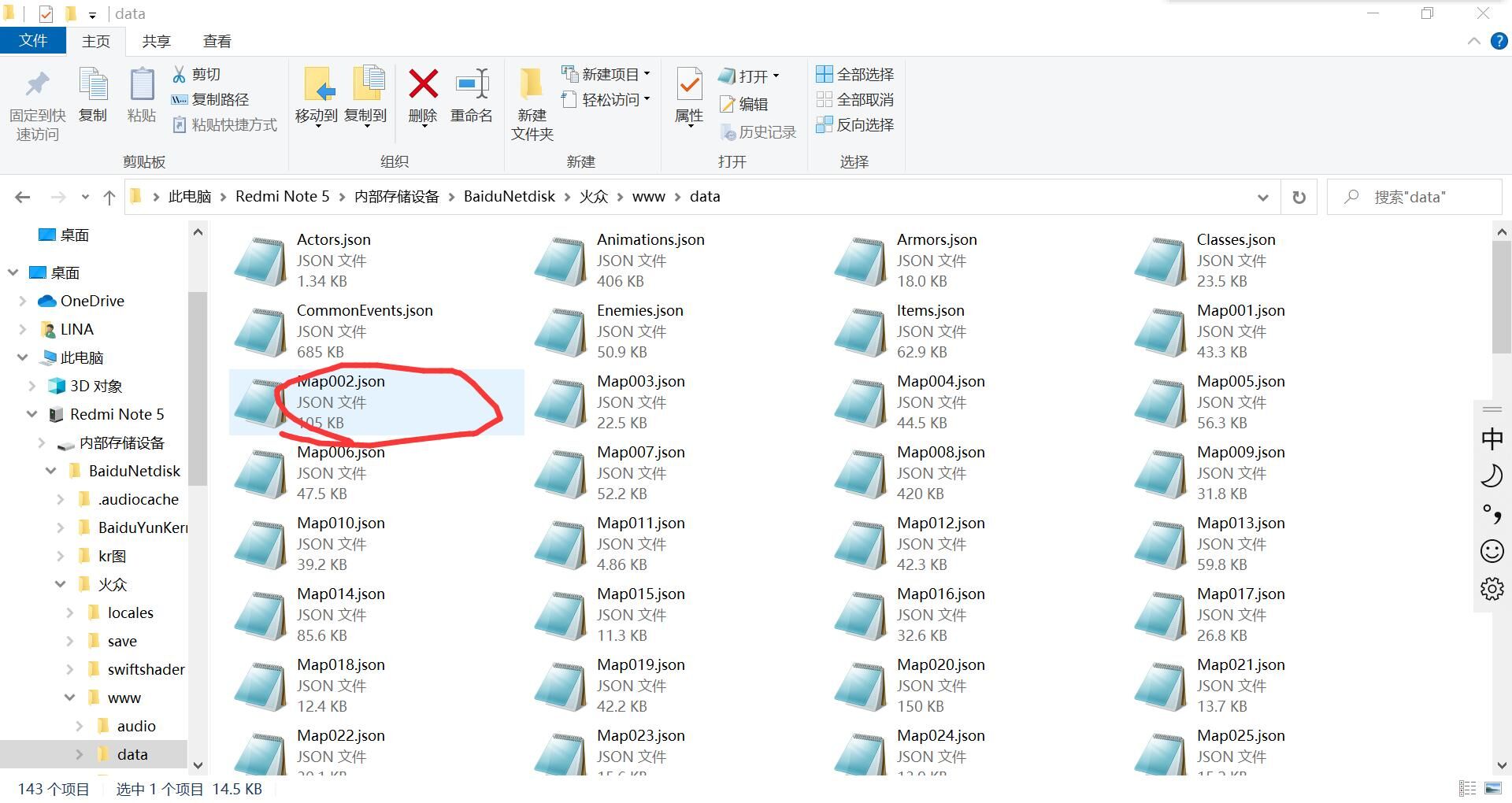Open the 共享 (Share) ribbon tab
The width and height of the screenshot is (1512, 803).
pyautogui.click(x=156, y=42)
